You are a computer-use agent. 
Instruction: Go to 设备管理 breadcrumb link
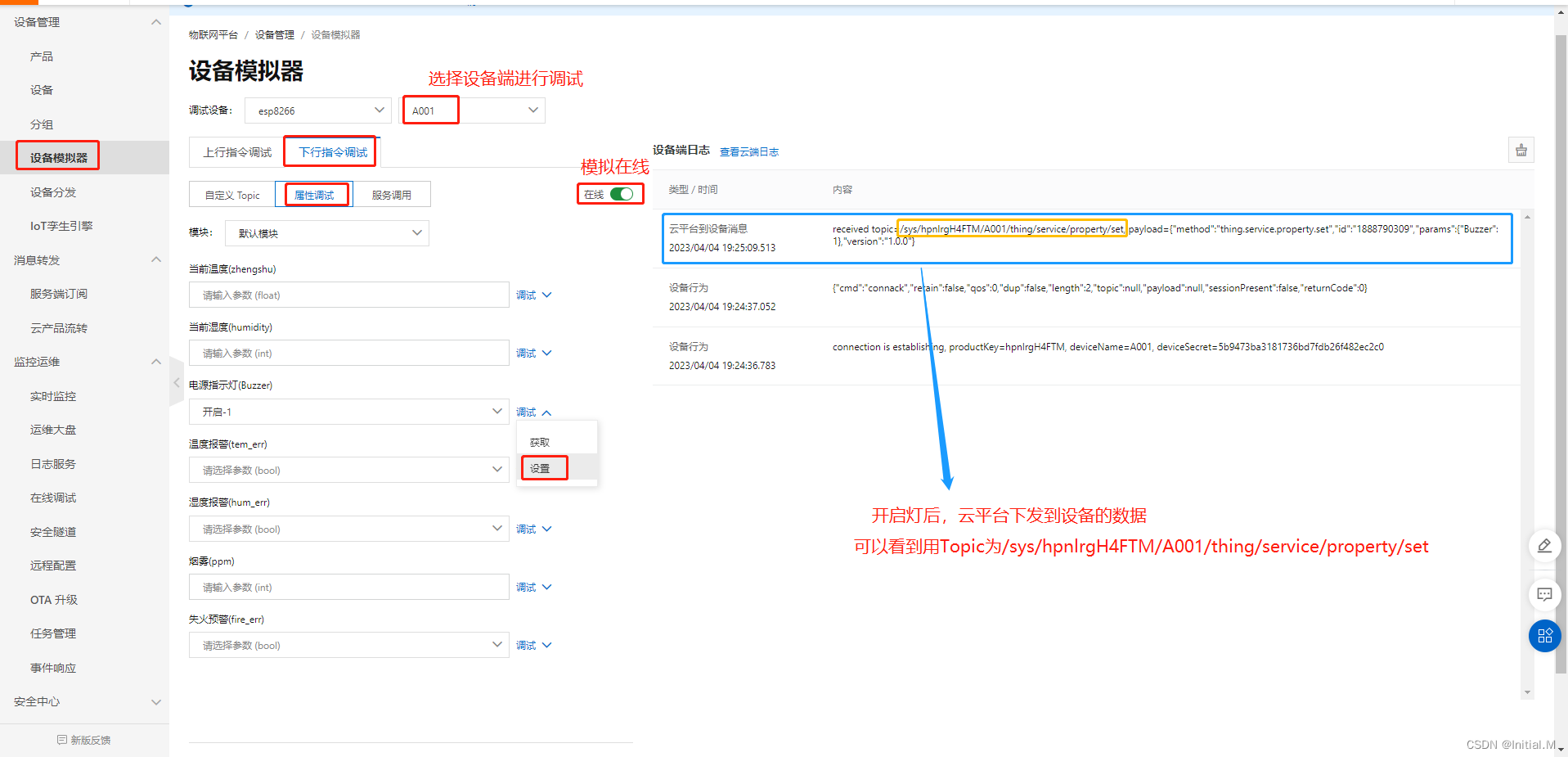tap(275, 35)
